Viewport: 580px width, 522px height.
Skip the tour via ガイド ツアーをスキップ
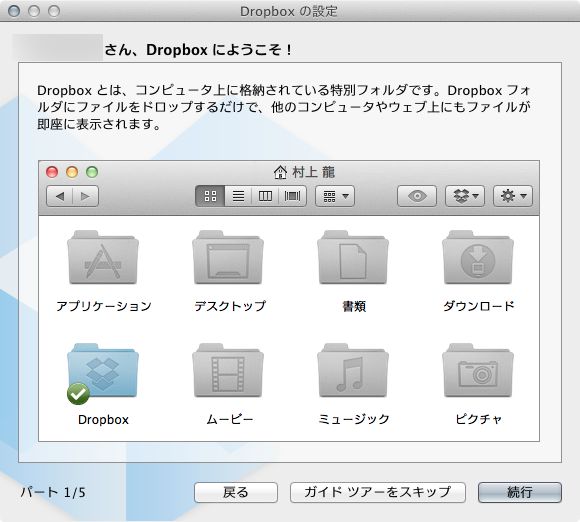point(378,492)
